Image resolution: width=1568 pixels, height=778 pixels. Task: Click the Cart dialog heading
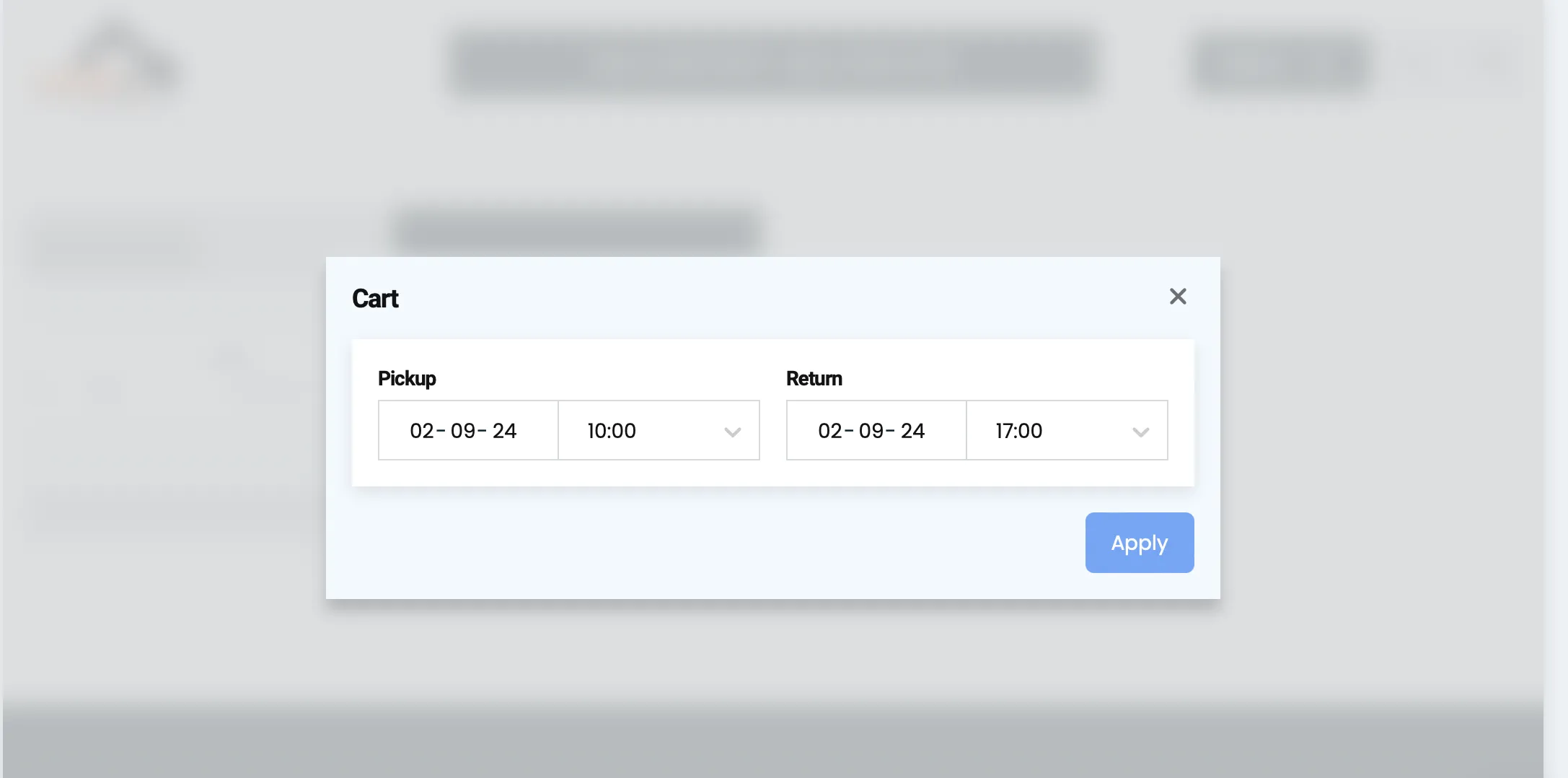[375, 299]
